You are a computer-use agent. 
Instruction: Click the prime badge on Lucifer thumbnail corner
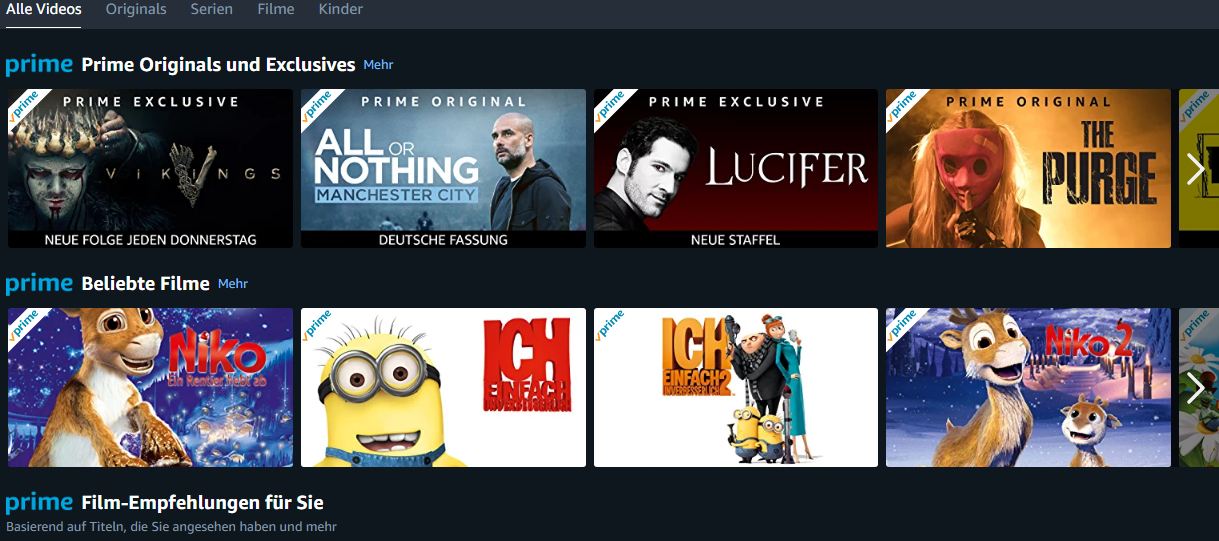pos(610,106)
